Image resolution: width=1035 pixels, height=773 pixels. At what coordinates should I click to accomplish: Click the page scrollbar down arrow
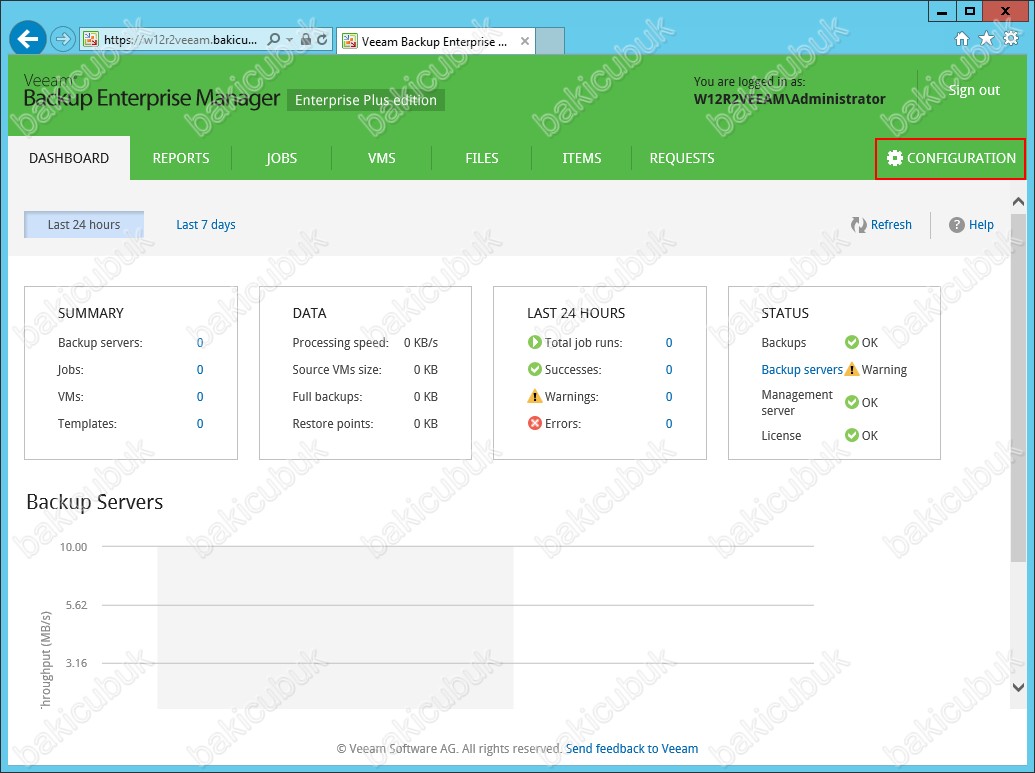click(1018, 687)
